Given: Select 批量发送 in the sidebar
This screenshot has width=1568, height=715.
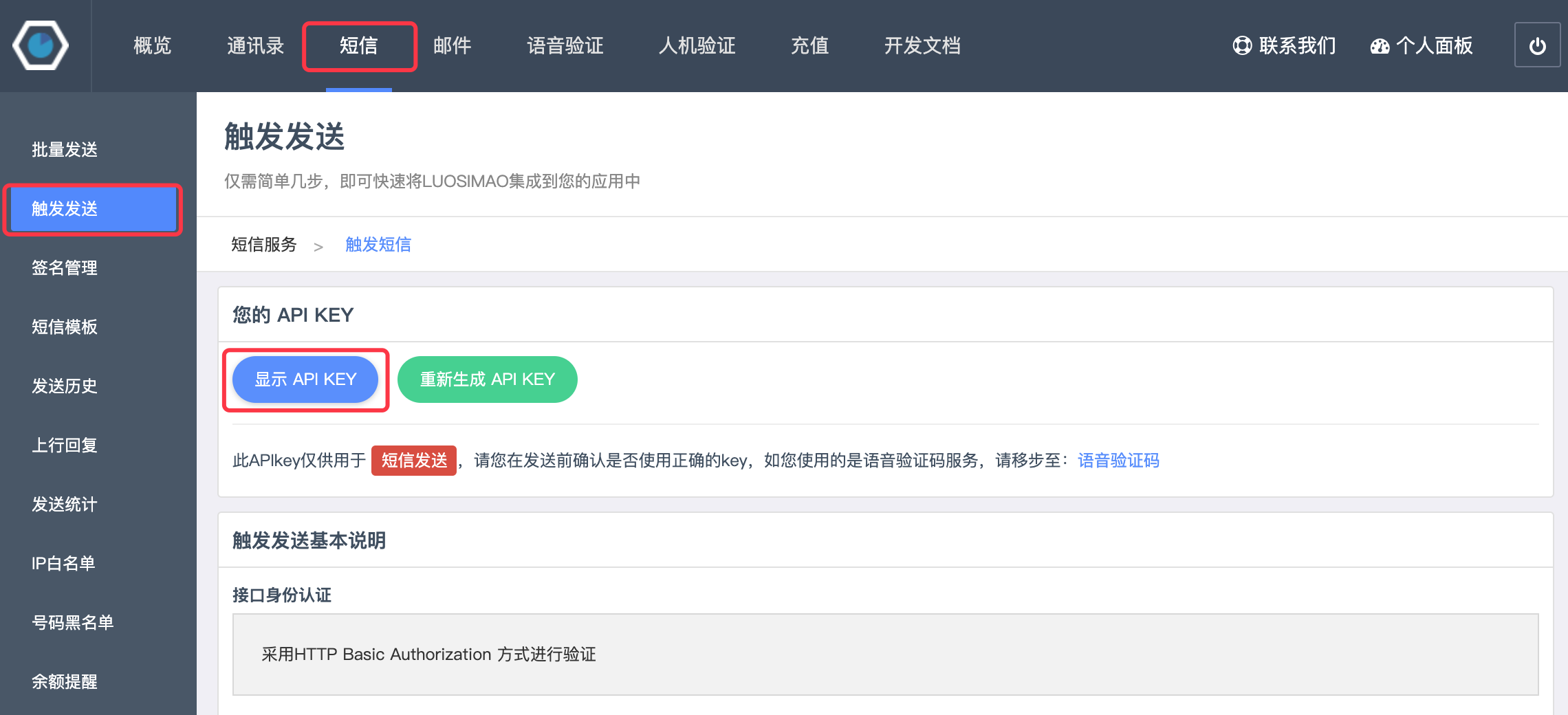Looking at the screenshot, I should click(65, 150).
